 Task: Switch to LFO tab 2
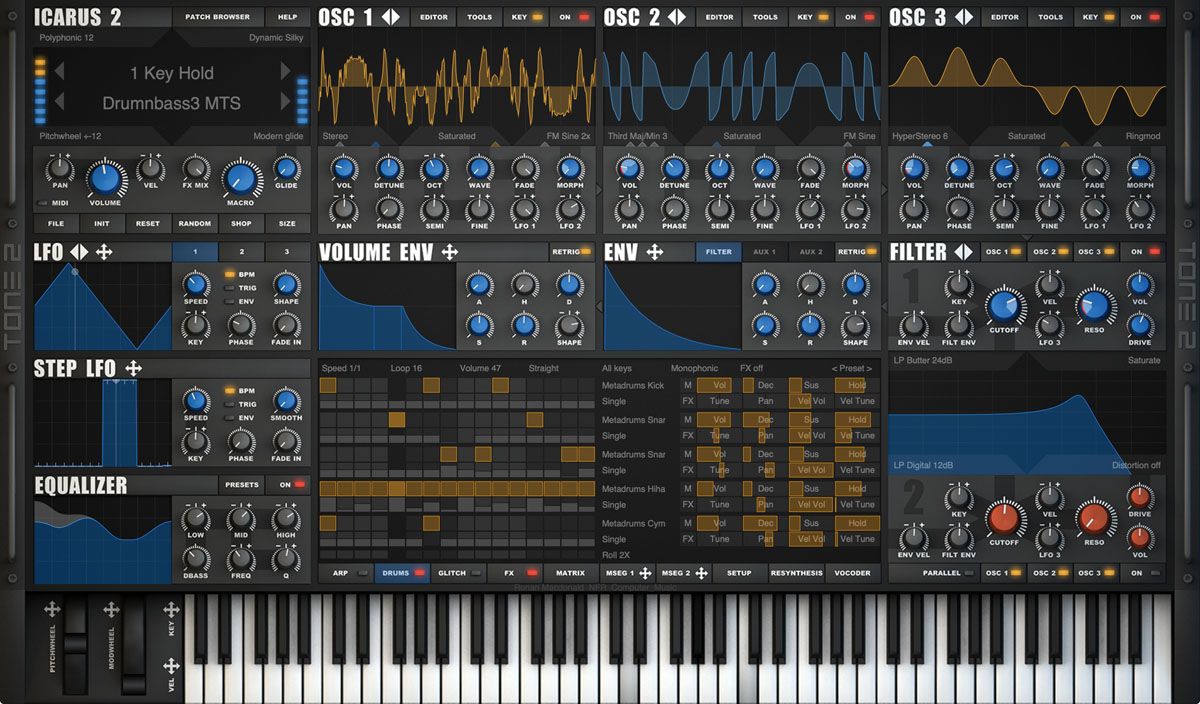[241, 252]
